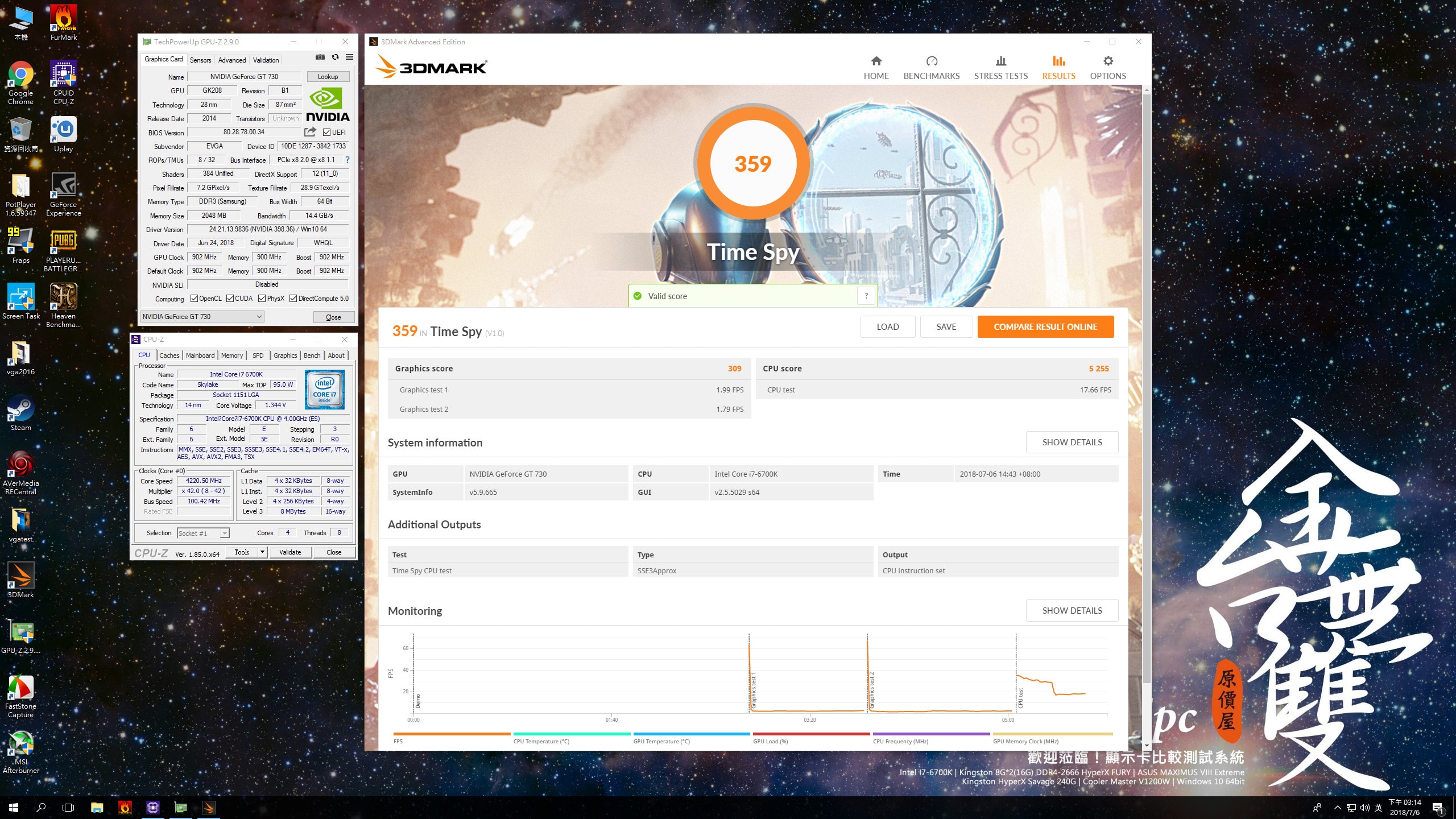Click LOAD button in 3DMark
Viewport: 1456px width, 819px height.
click(x=887, y=326)
